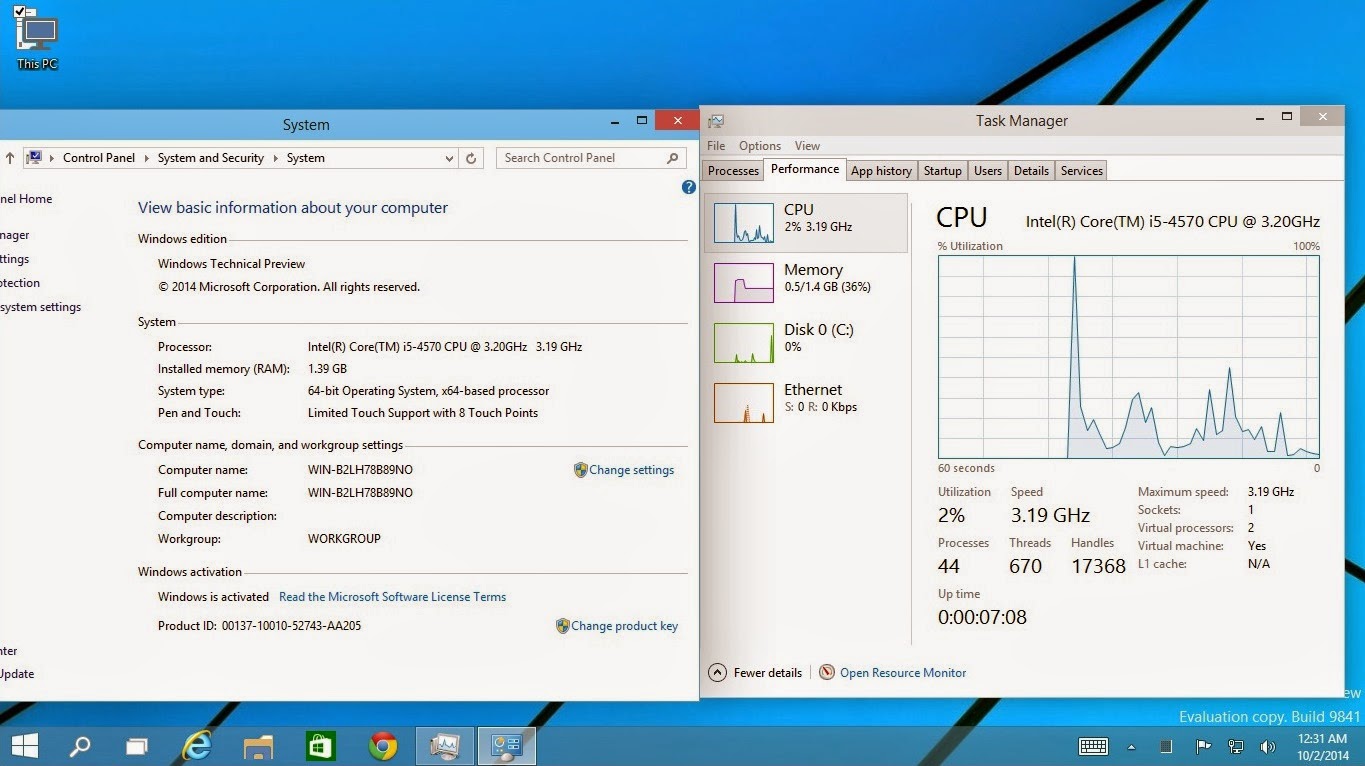Tick the checkbox on This PC icon

click(20, 12)
